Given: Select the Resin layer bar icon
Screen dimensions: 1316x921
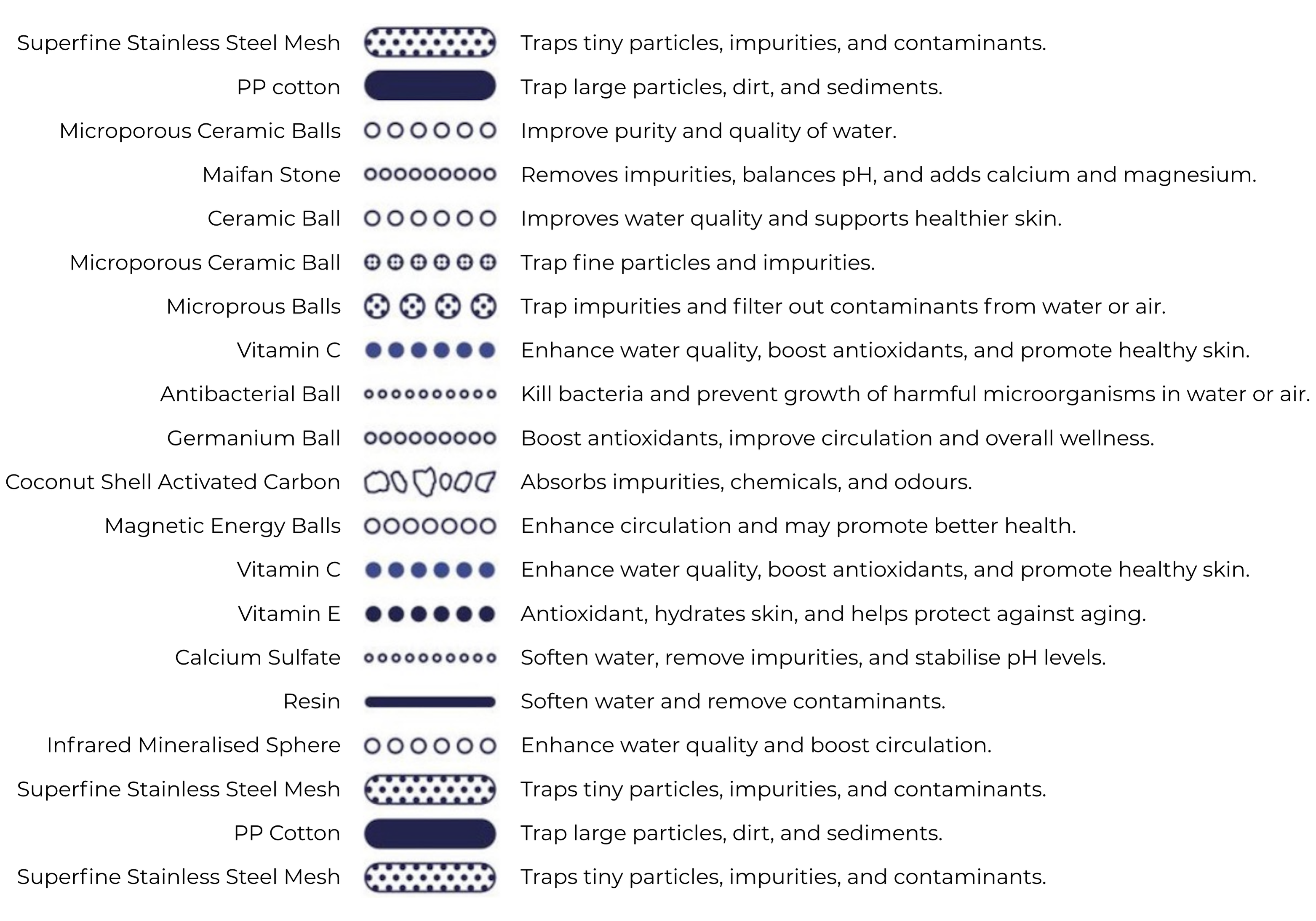Looking at the screenshot, I should [x=430, y=702].
